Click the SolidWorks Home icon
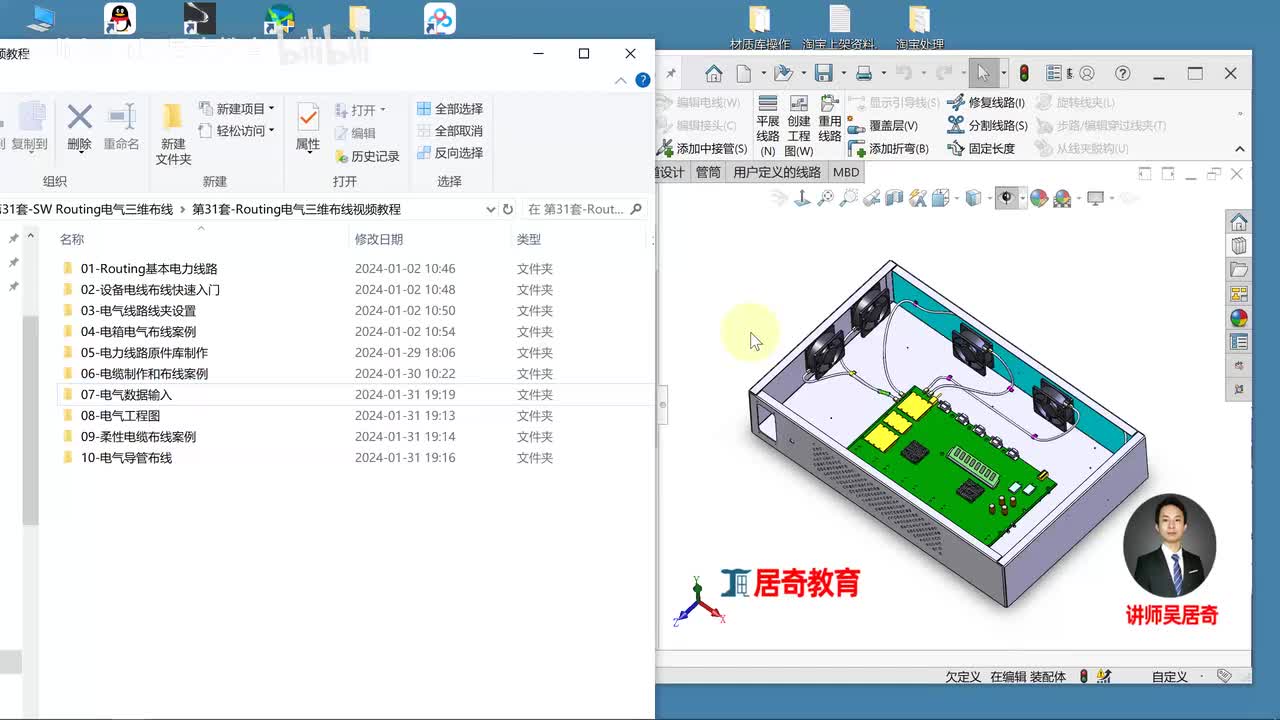This screenshot has width=1280, height=720. tap(713, 73)
